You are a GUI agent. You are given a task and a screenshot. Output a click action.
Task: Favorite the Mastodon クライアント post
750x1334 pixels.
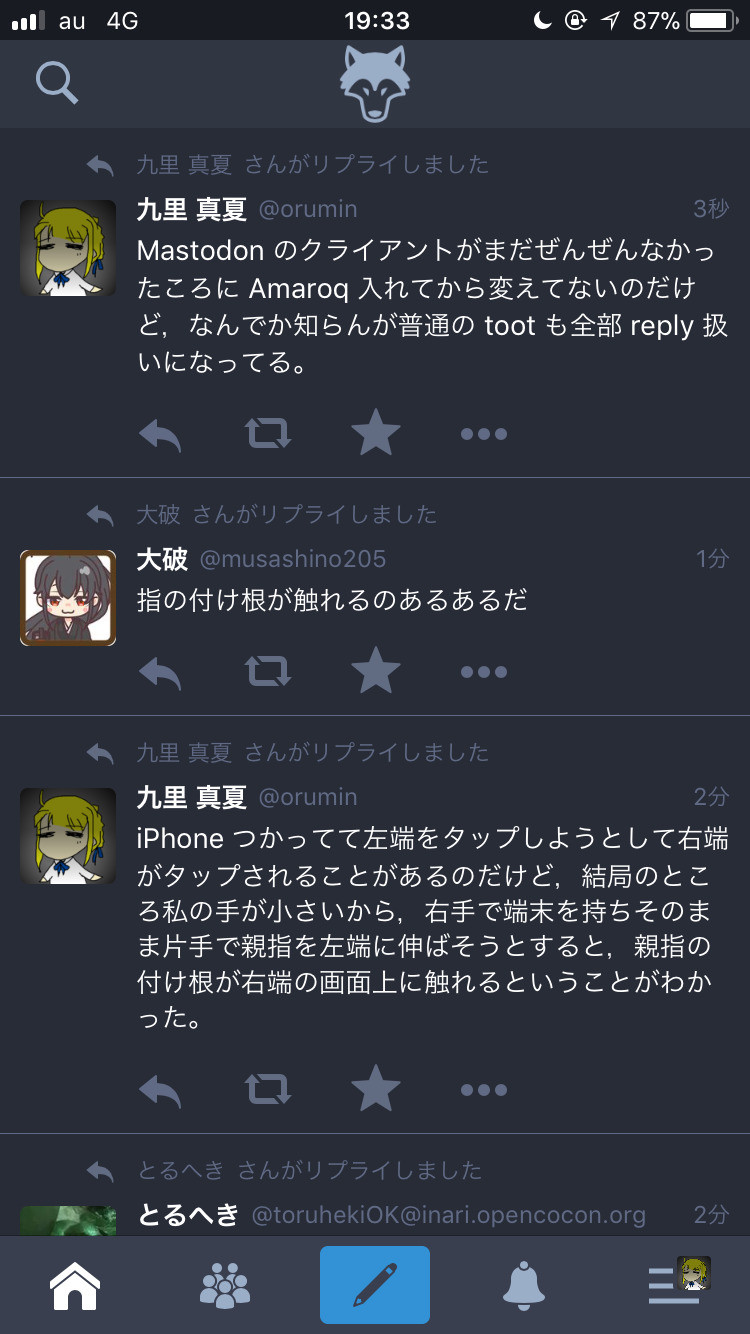pos(376,433)
